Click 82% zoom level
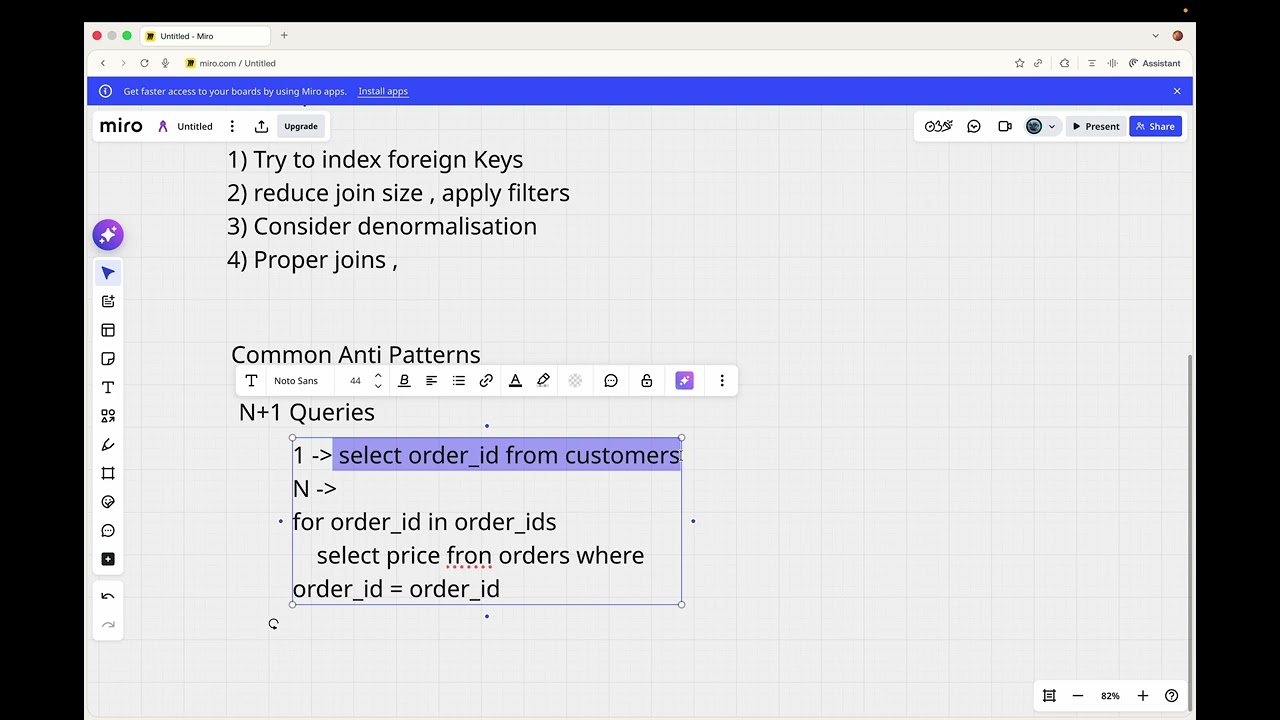The height and width of the screenshot is (720, 1280). coord(1110,696)
